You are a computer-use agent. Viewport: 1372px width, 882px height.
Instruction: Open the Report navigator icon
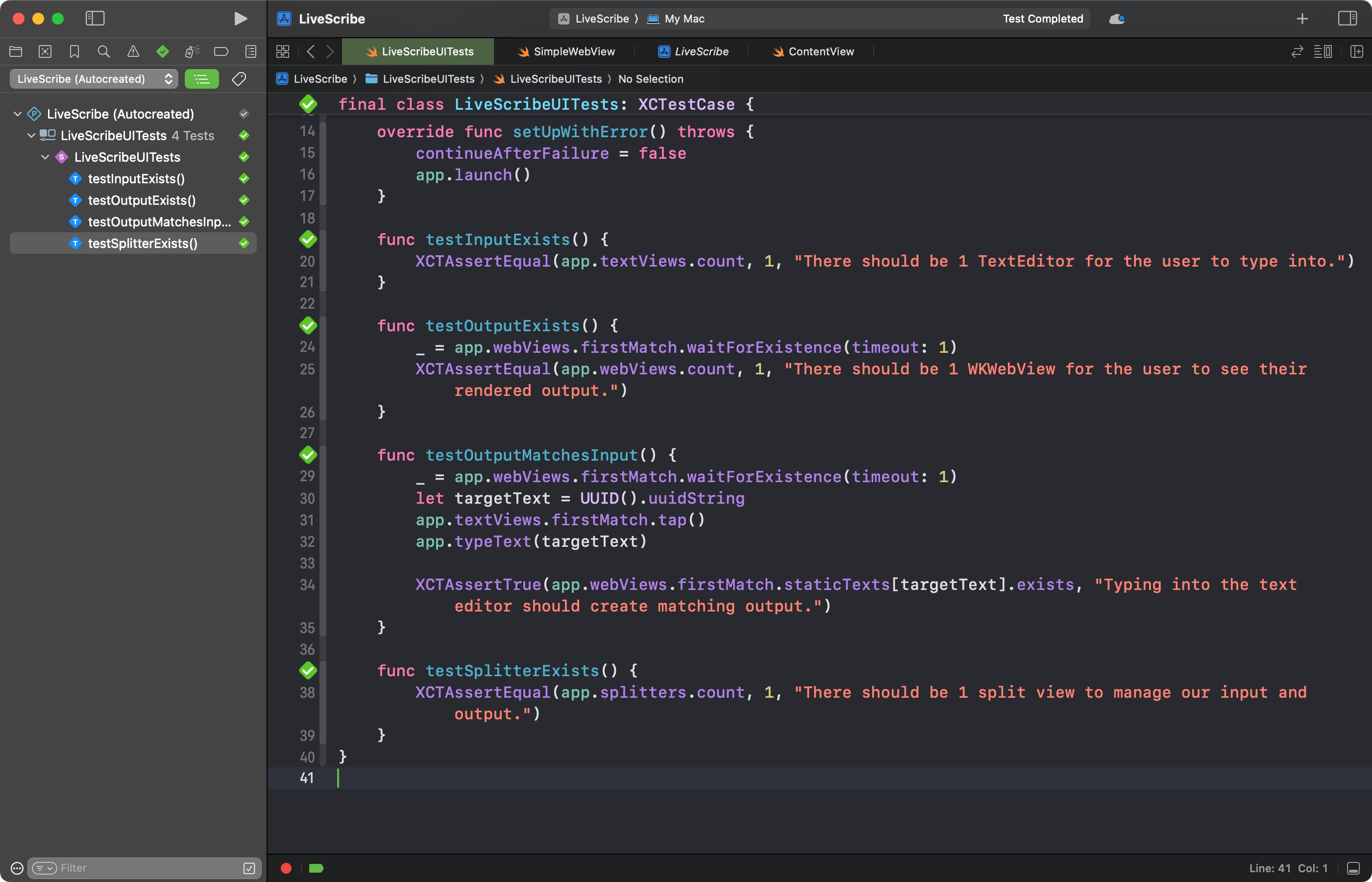coord(251,51)
